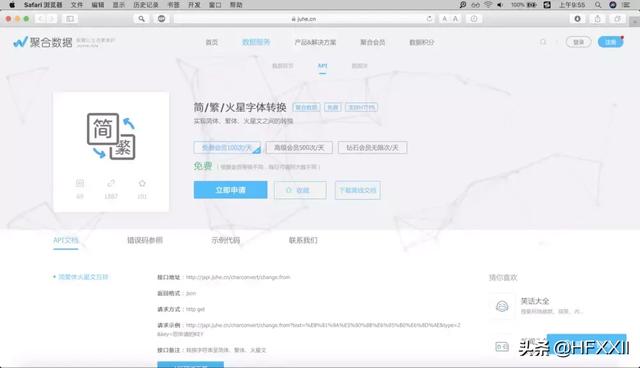Open the 编辑 menu
Image resolution: width=640 pixels, height=368 pixels.
click(98, 5)
